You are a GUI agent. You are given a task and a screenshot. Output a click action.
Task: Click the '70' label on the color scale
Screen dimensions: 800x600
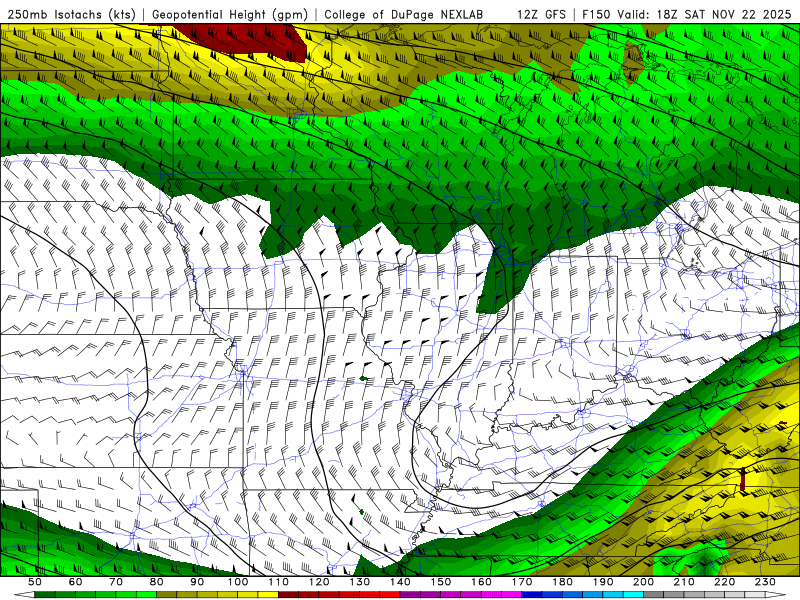116,582
